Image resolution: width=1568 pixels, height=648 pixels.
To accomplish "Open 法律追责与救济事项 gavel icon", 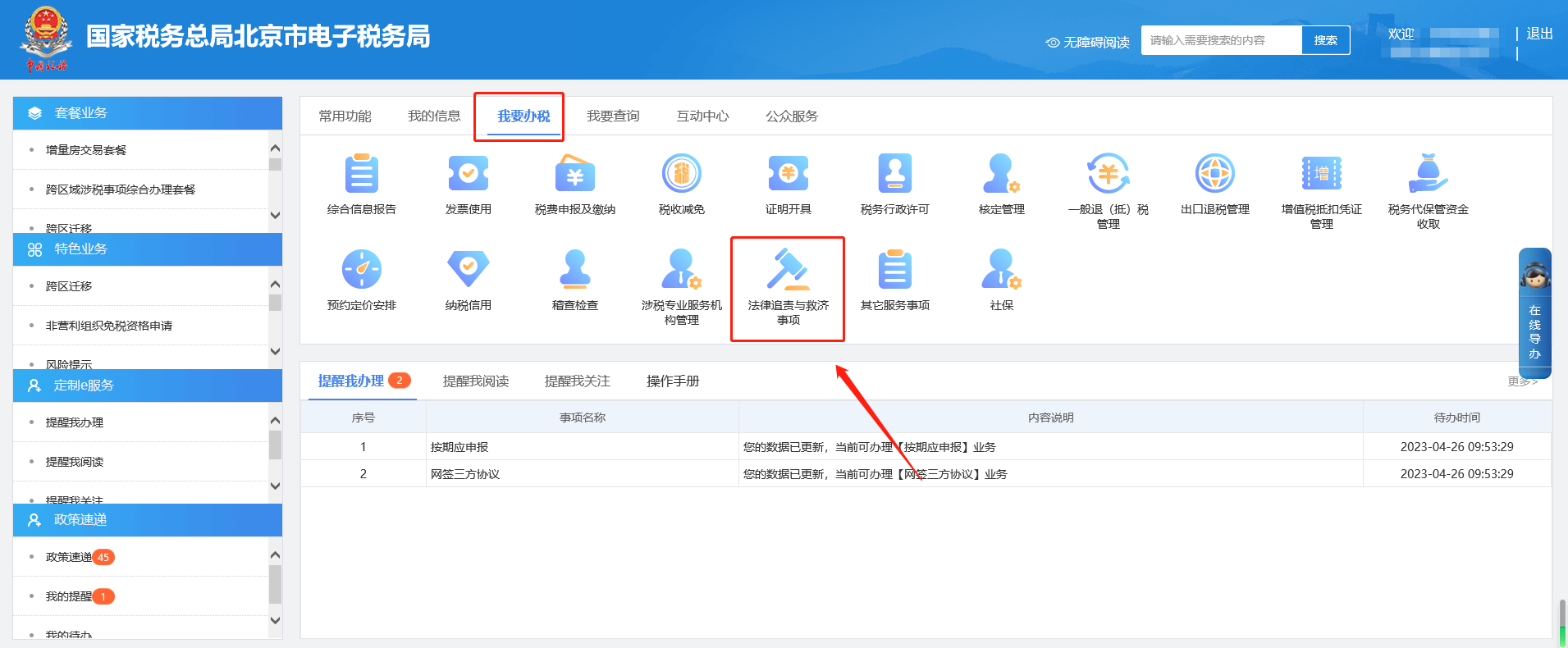I will (x=789, y=269).
